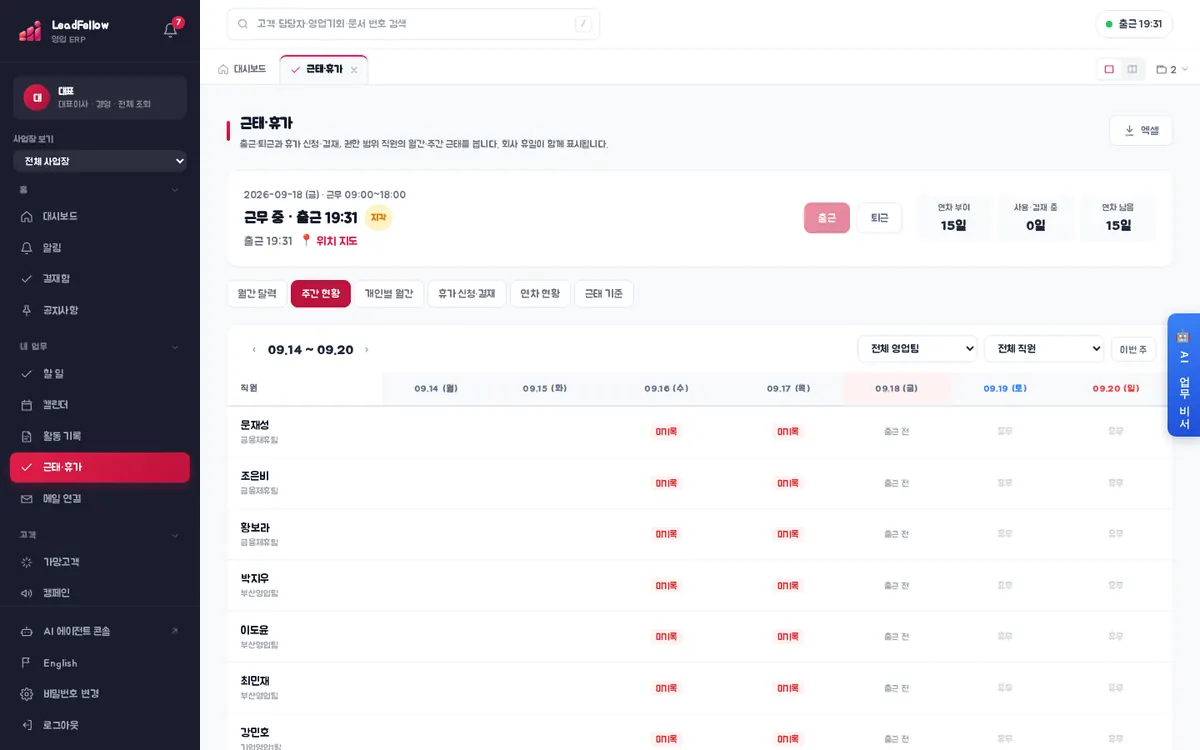
Task: Select the 월간 달력 tab
Action: (x=257, y=294)
